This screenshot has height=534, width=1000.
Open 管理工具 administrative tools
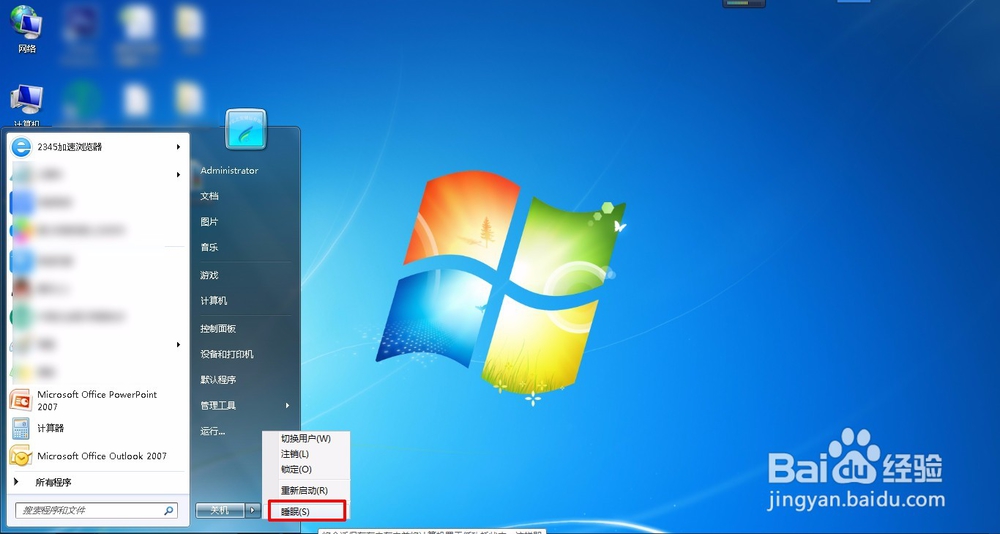218,405
